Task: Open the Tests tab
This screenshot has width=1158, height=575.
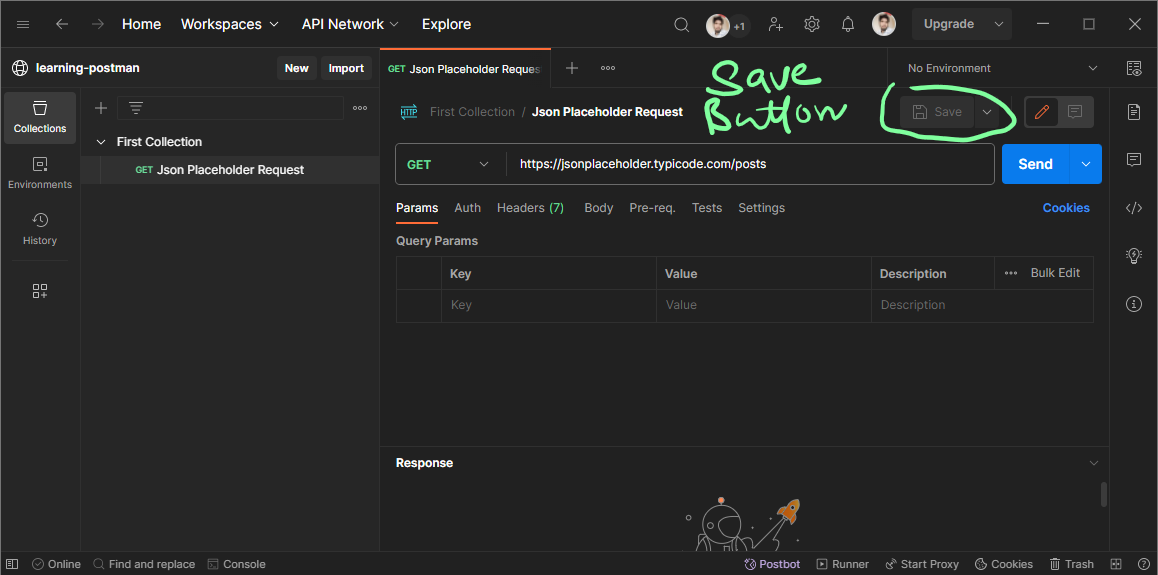Action: click(x=707, y=208)
